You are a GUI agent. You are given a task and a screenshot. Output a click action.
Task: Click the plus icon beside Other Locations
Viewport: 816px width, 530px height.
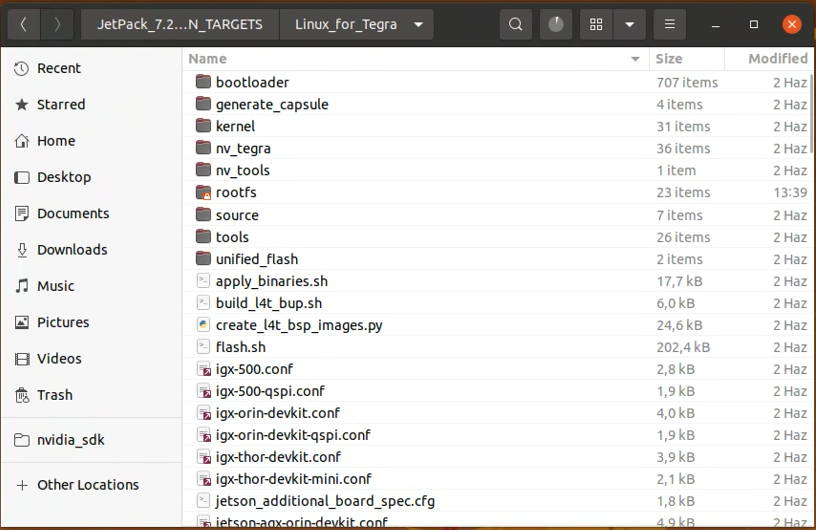22,485
